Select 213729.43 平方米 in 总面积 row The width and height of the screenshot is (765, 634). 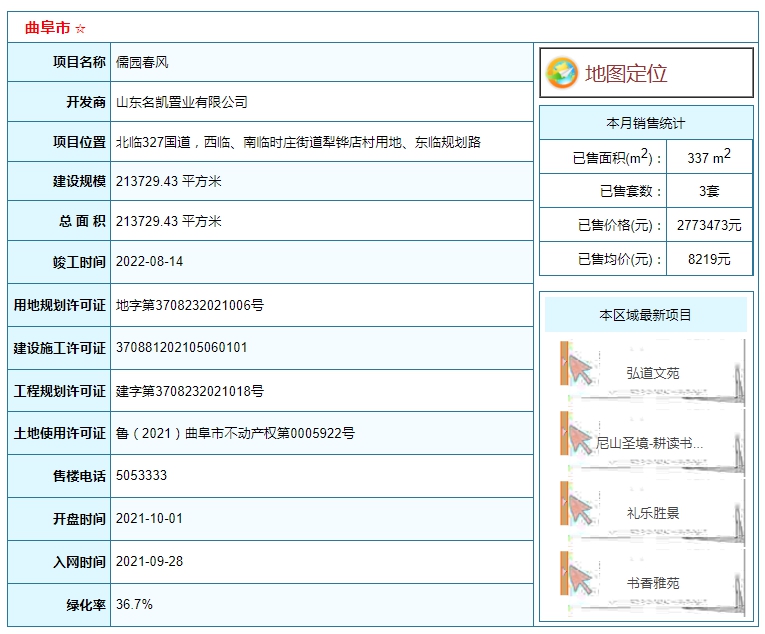(x=169, y=221)
